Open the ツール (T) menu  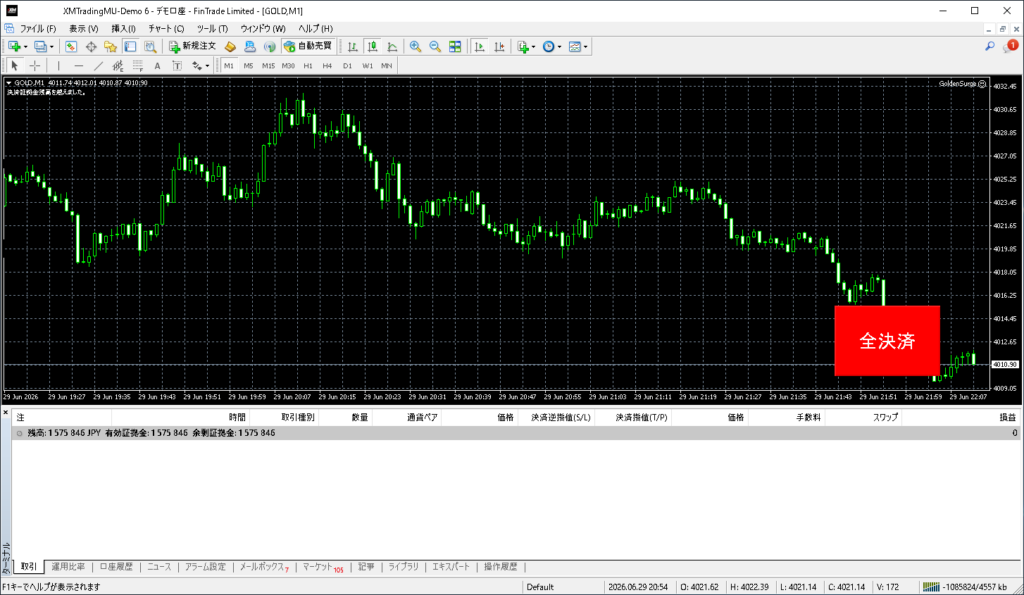pos(212,29)
